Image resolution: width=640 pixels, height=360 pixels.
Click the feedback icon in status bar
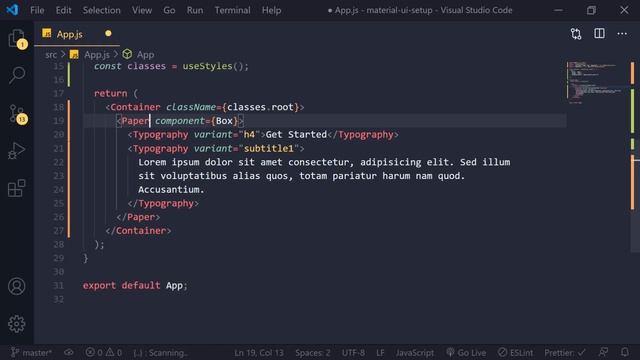point(603,352)
